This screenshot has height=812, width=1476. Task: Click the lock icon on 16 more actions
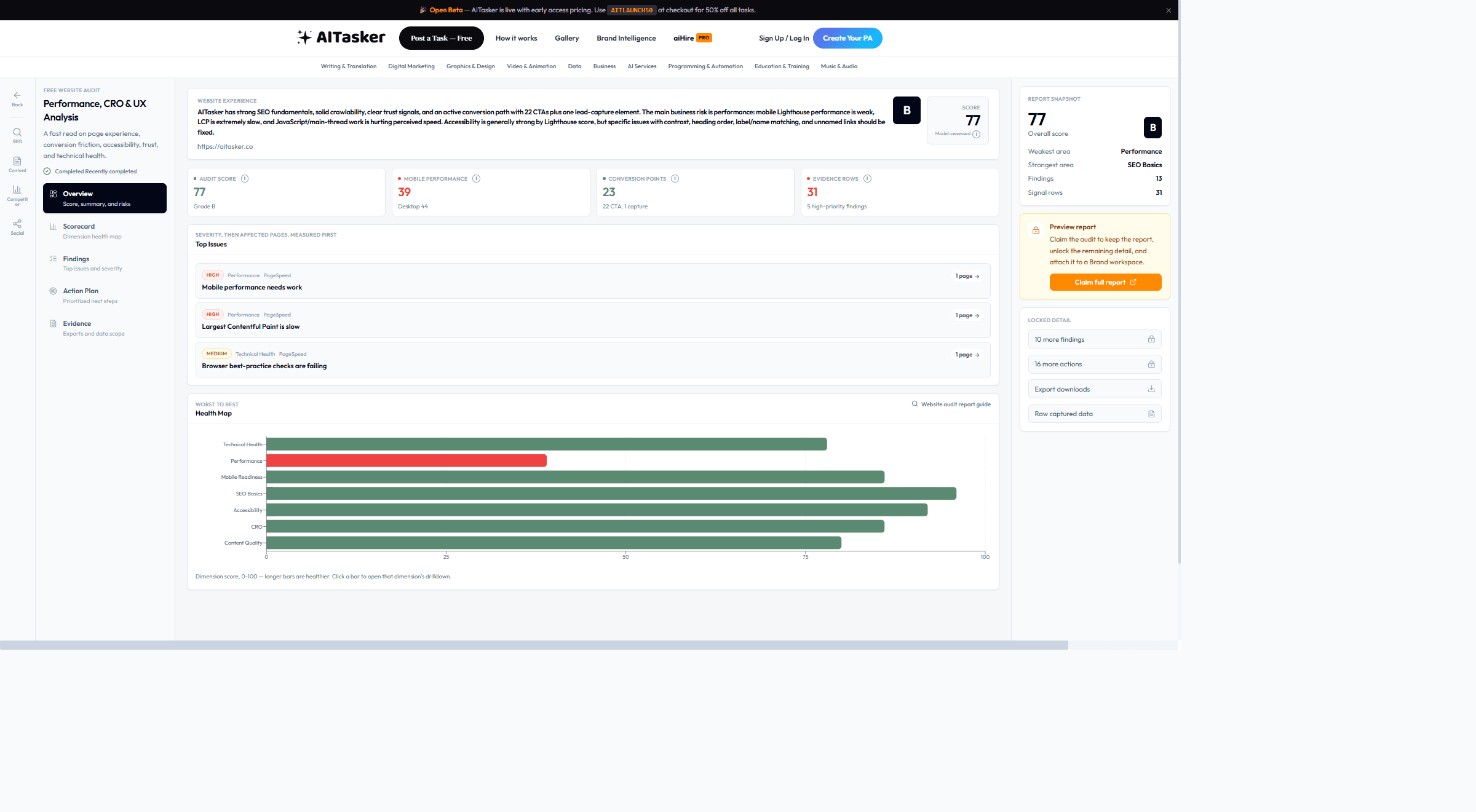1151,365
